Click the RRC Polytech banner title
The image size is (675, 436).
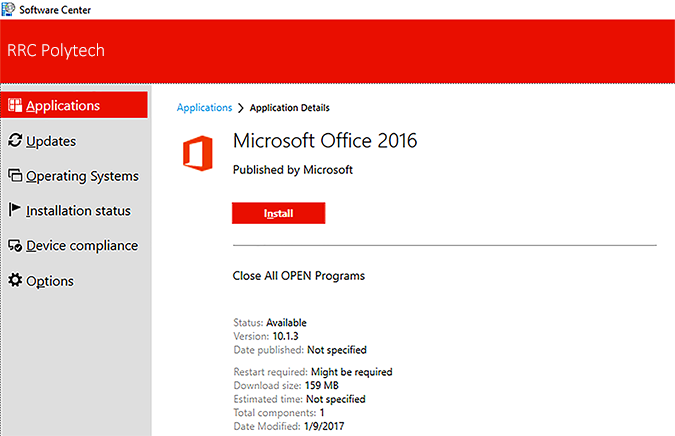(x=56, y=51)
